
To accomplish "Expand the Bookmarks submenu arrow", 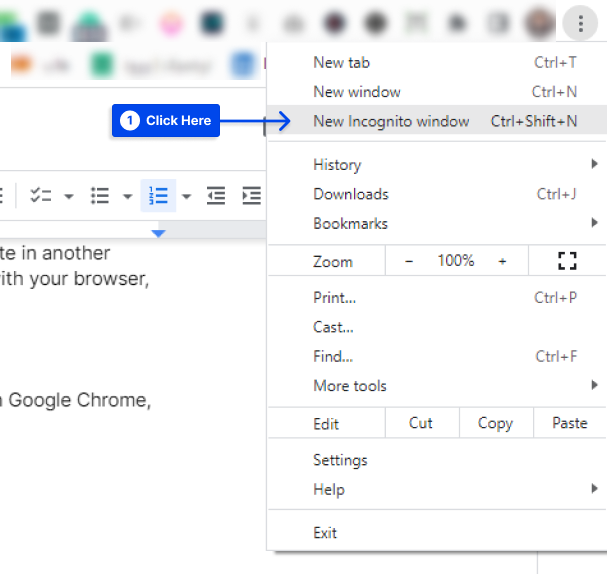I will point(595,223).
